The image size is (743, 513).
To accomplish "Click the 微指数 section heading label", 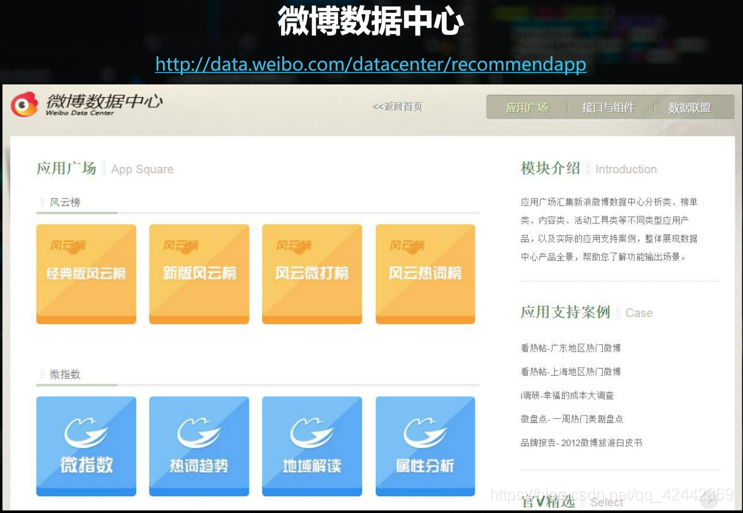I will (x=65, y=374).
